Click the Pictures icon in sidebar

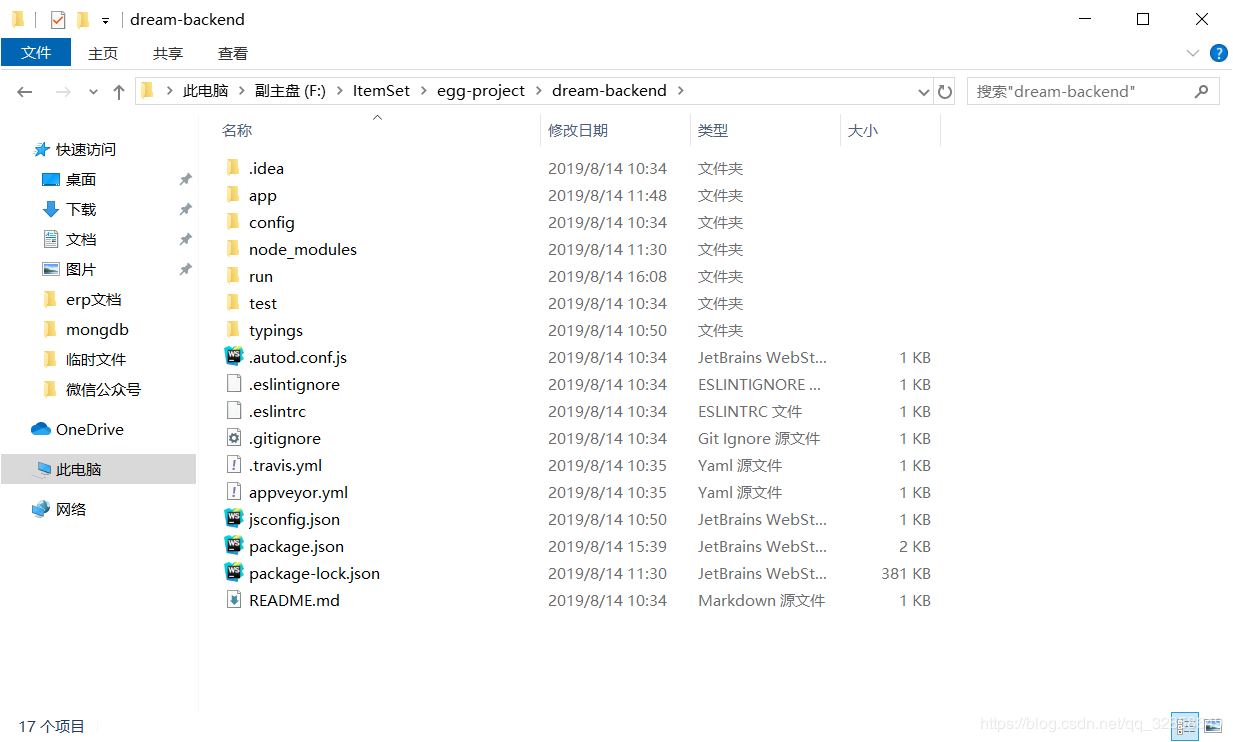[x=51, y=269]
